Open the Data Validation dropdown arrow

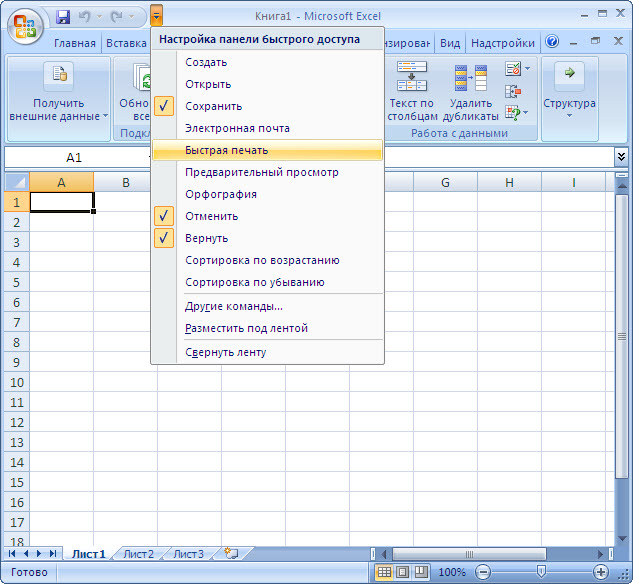(527, 69)
